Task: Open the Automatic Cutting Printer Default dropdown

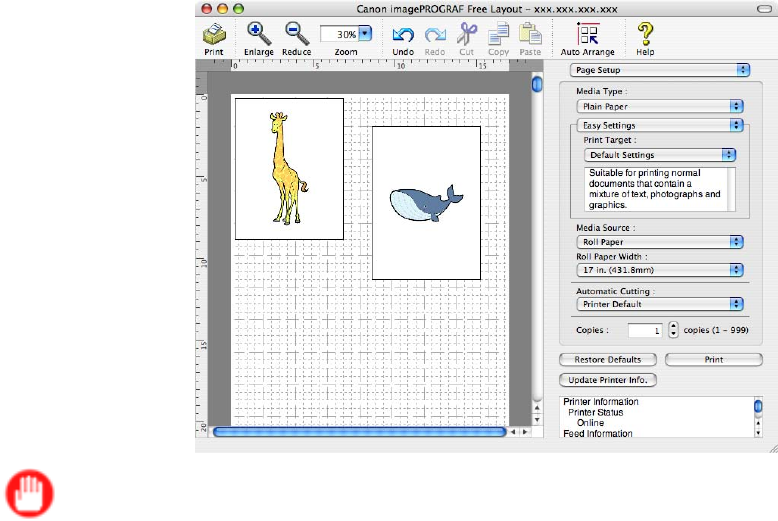Action: point(660,304)
